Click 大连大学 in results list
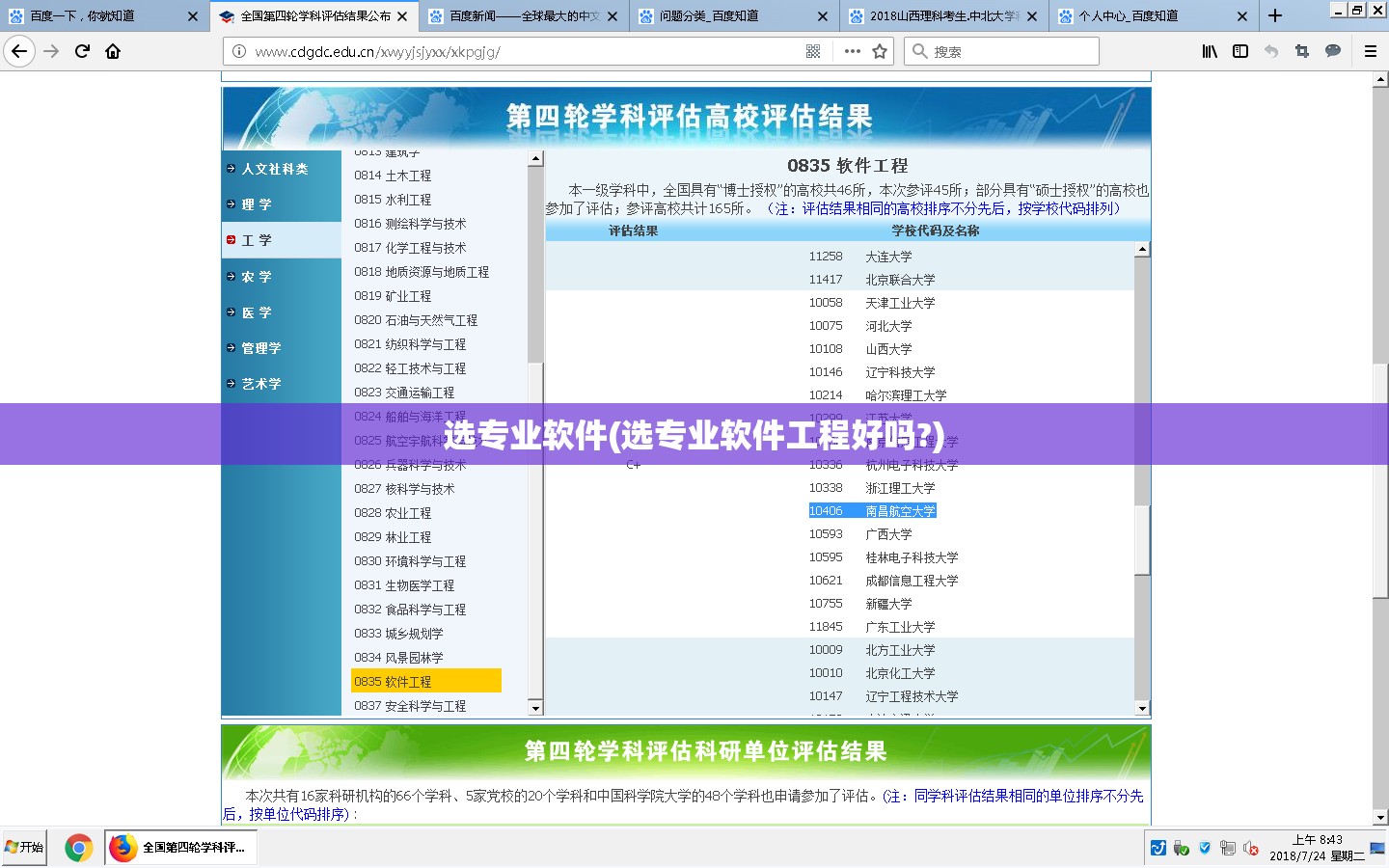Viewport: 1389px width, 868px height. point(888,257)
